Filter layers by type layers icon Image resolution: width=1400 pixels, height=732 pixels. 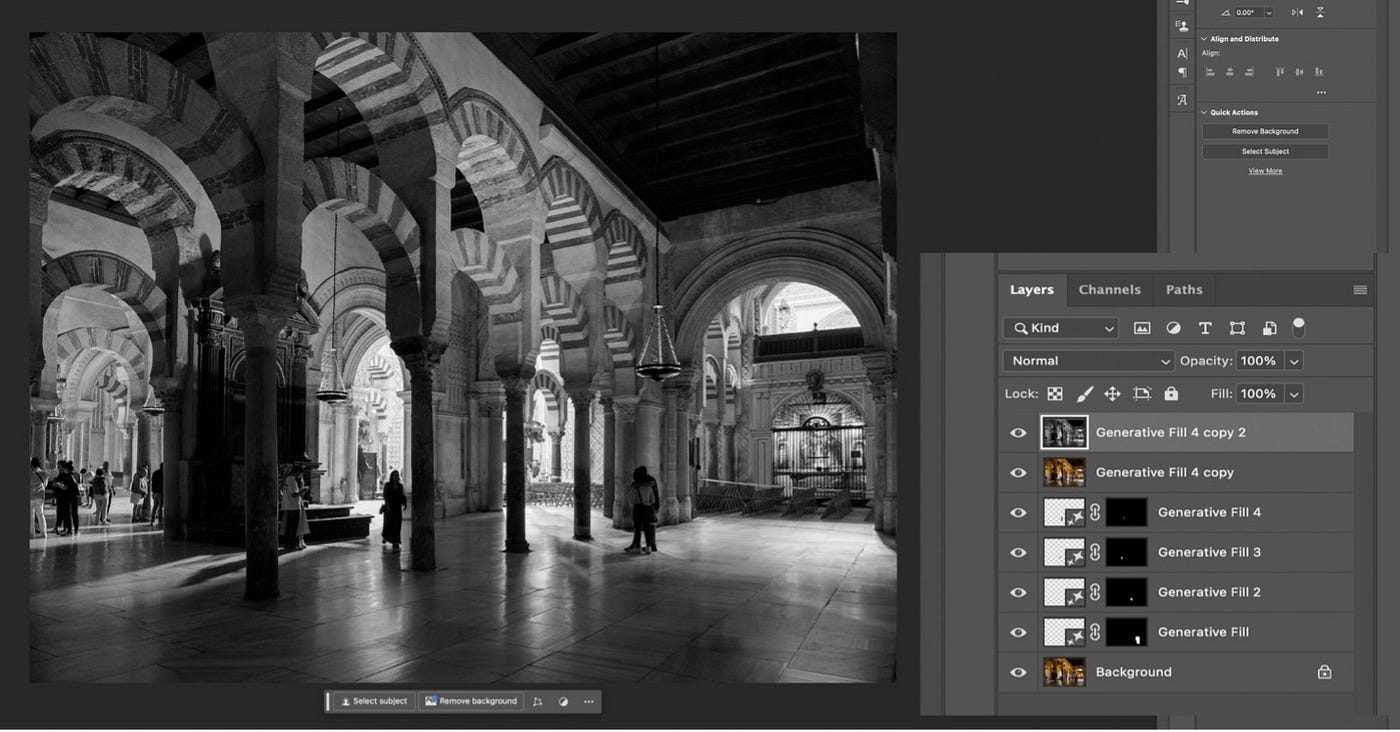1205,328
